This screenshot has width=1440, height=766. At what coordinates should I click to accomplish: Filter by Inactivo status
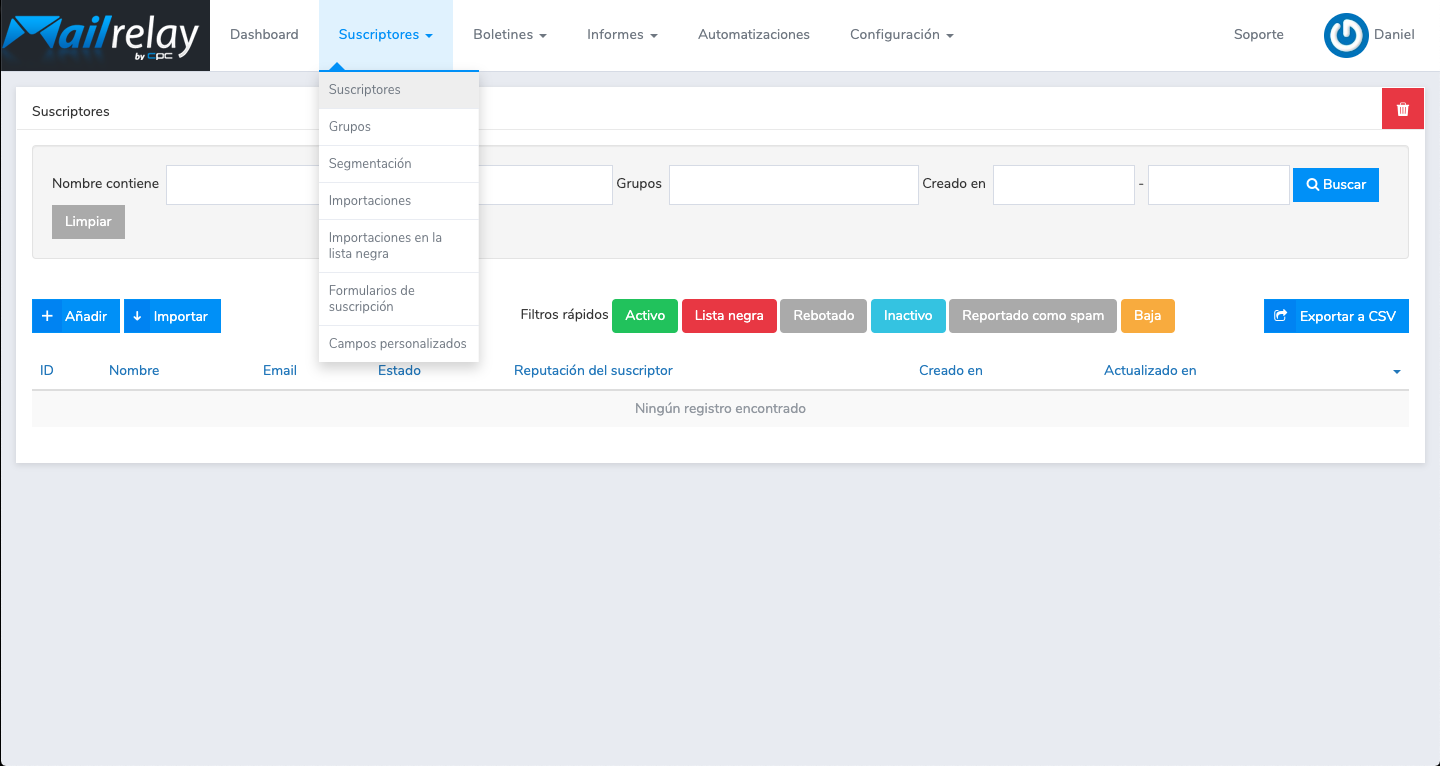pyautogui.click(x=908, y=316)
